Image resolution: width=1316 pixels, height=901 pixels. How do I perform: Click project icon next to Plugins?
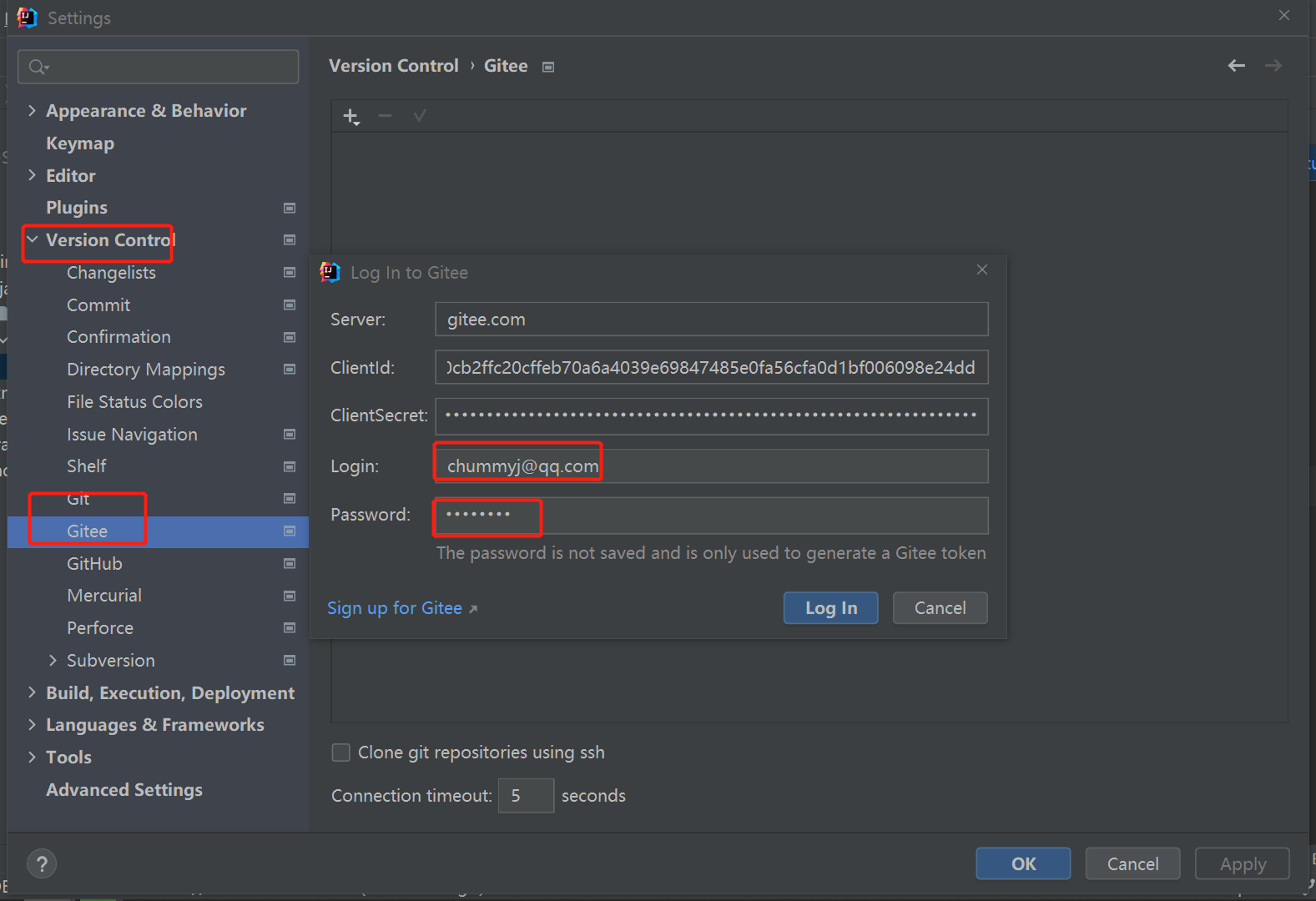(290, 208)
